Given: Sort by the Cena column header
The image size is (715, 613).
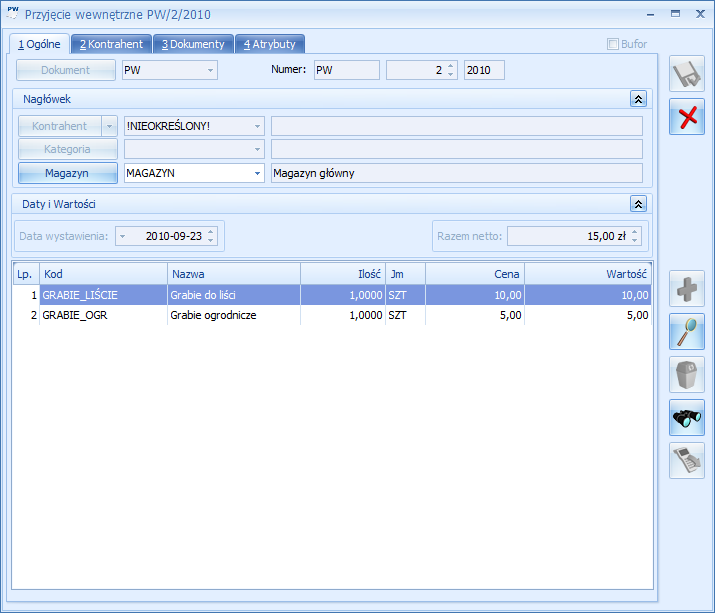Looking at the screenshot, I should tap(475, 274).
